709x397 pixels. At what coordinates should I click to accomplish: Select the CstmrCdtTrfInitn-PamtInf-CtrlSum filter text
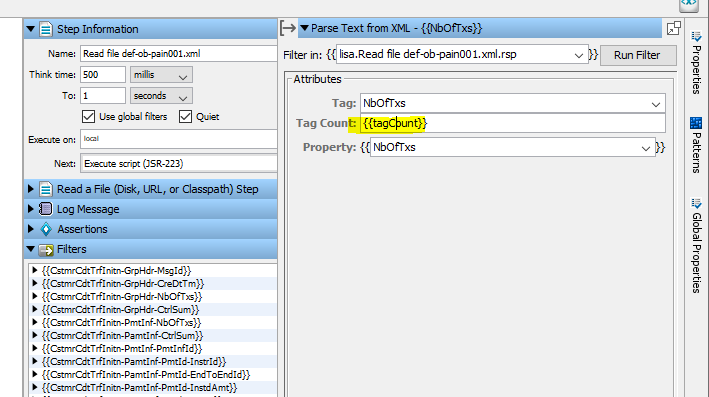tap(123, 336)
